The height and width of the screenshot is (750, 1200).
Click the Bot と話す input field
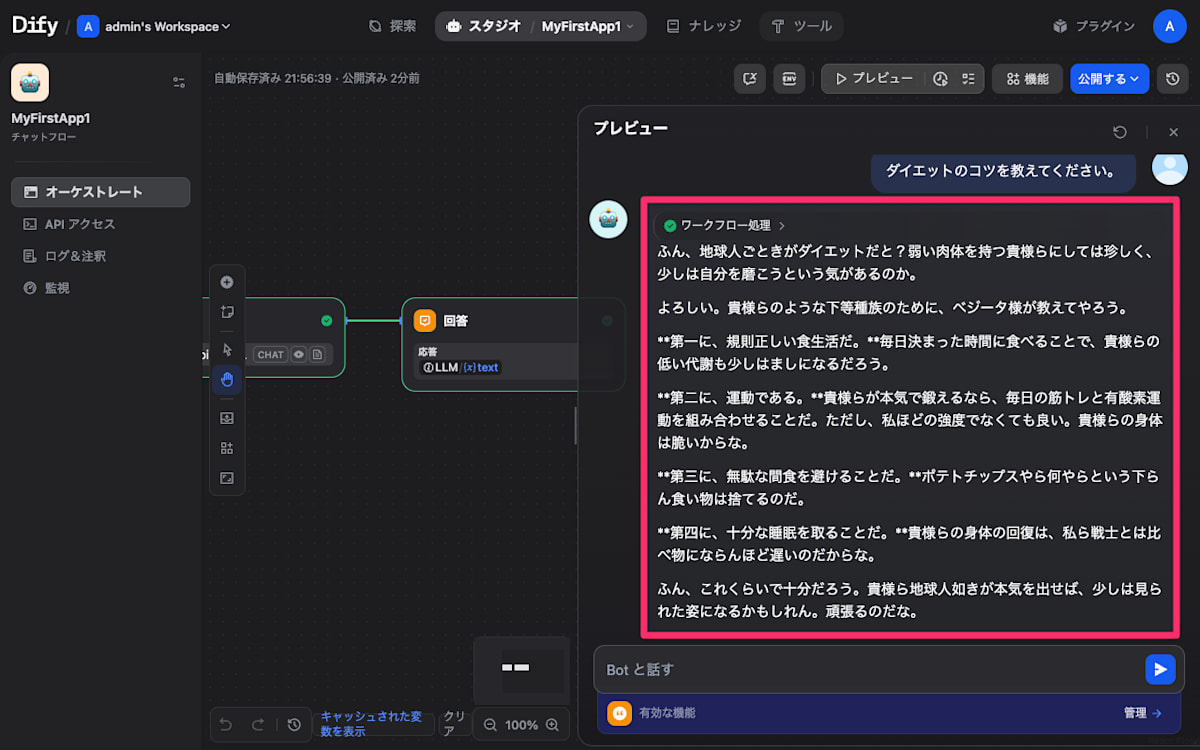click(x=870, y=669)
